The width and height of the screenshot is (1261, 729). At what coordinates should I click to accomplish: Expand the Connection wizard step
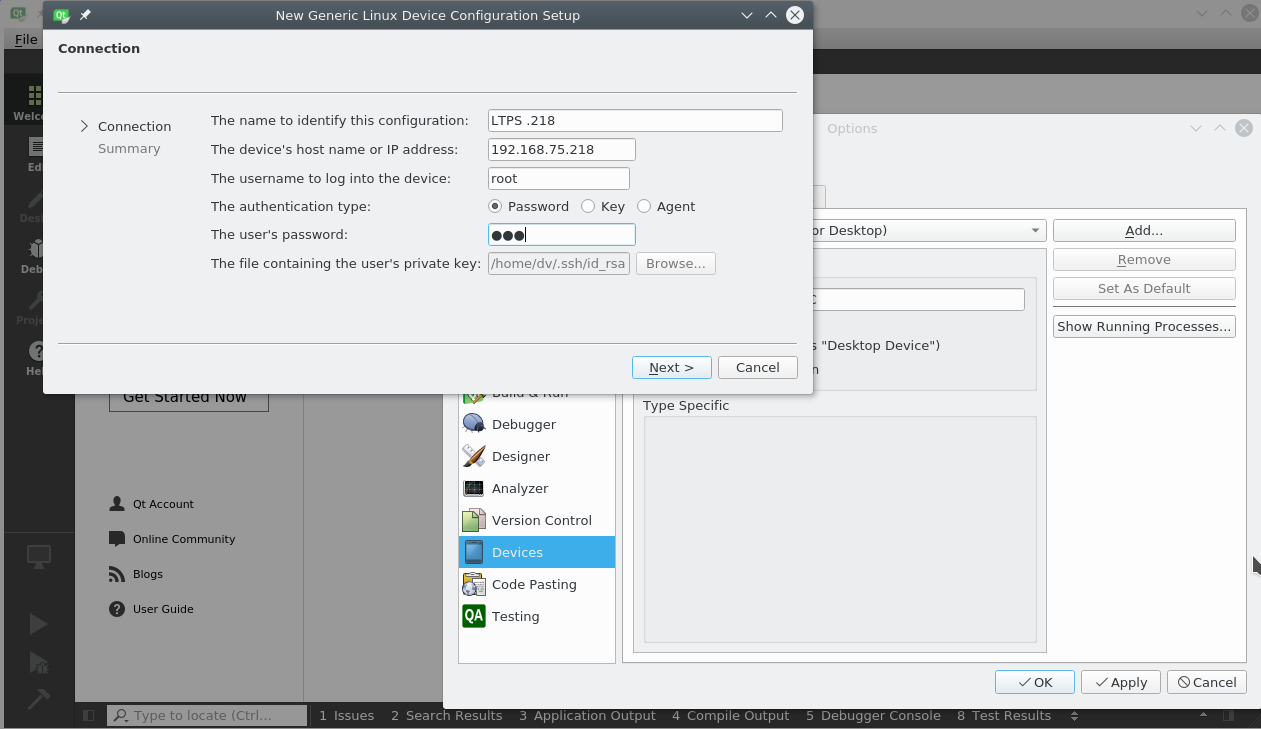click(85, 126)
